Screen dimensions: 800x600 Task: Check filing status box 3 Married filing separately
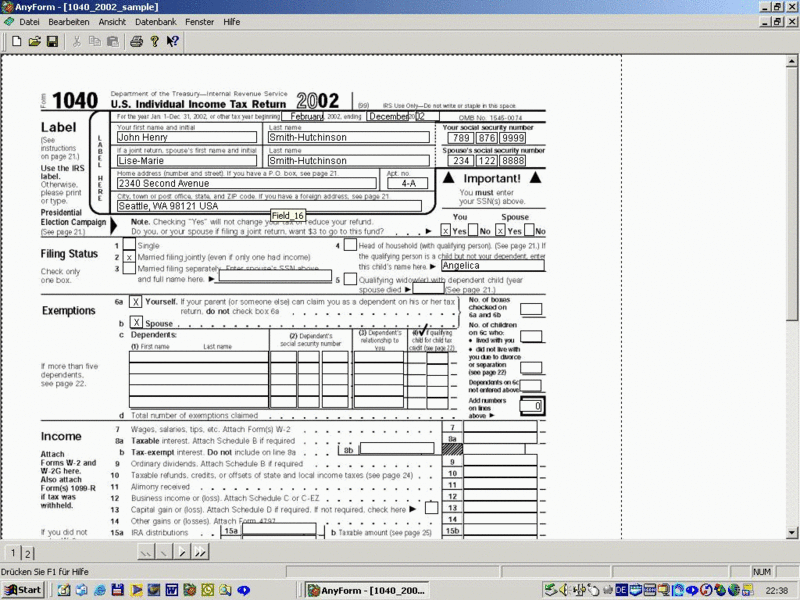(x=129, y=268)
